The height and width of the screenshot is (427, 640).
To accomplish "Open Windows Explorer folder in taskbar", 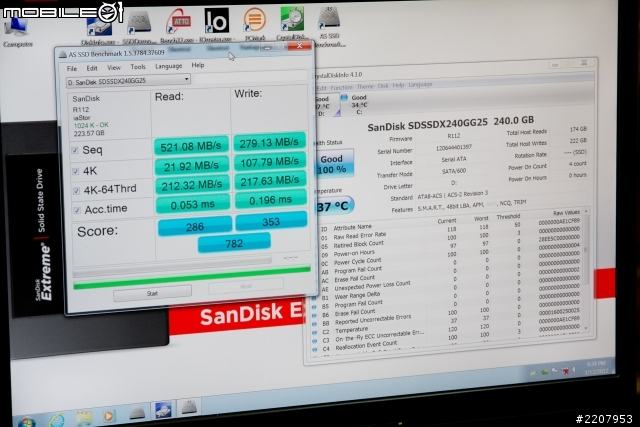I will [84, 417].
